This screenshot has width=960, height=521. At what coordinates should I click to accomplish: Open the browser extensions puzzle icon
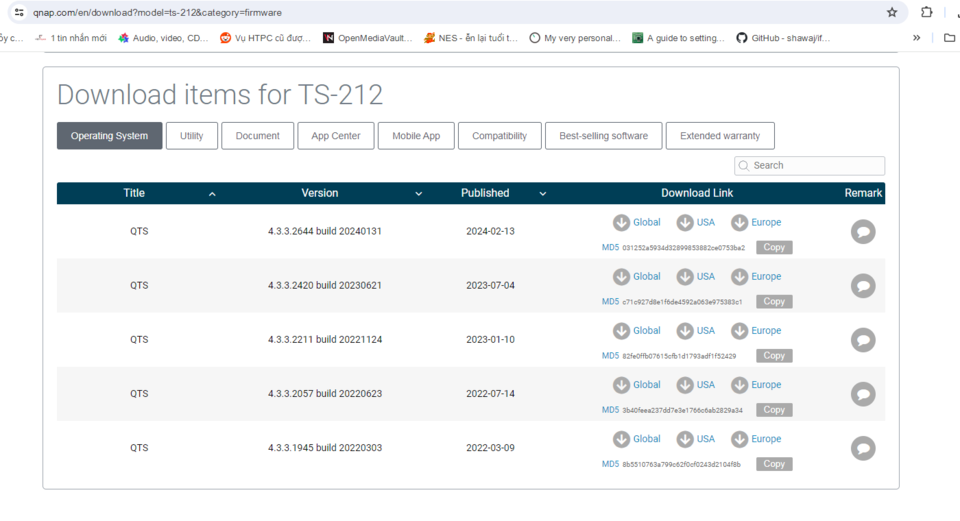pyautogui.click(x=926, y=12)
